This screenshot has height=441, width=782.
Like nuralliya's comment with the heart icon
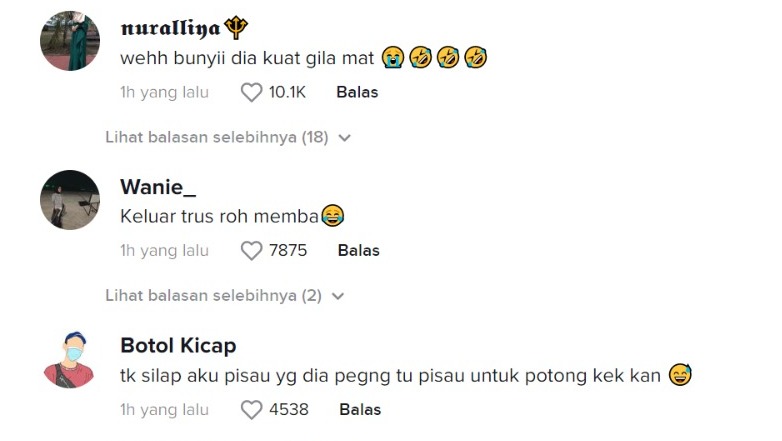[251, 93]
